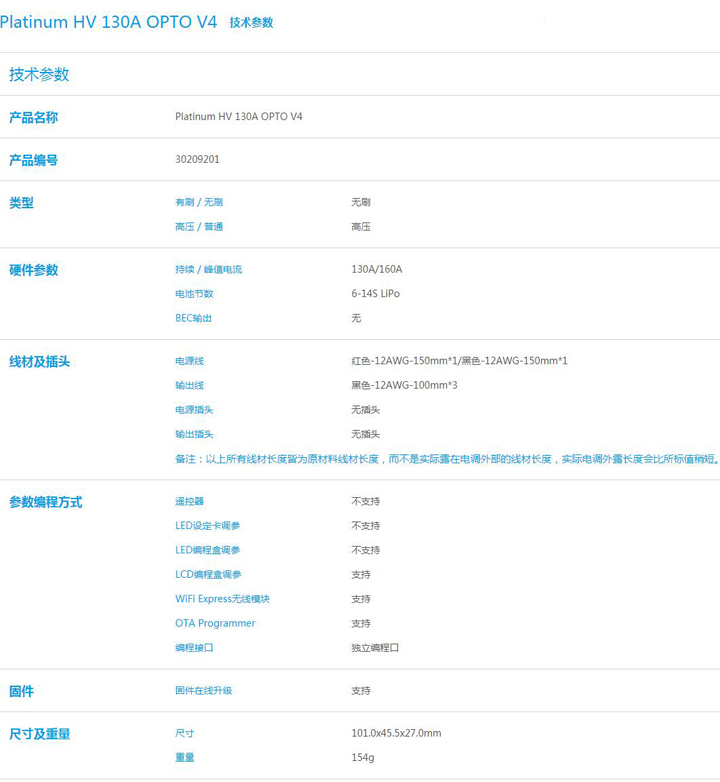Click the 电源线 label
720x782 pixels.
click(x=189, y=361)
